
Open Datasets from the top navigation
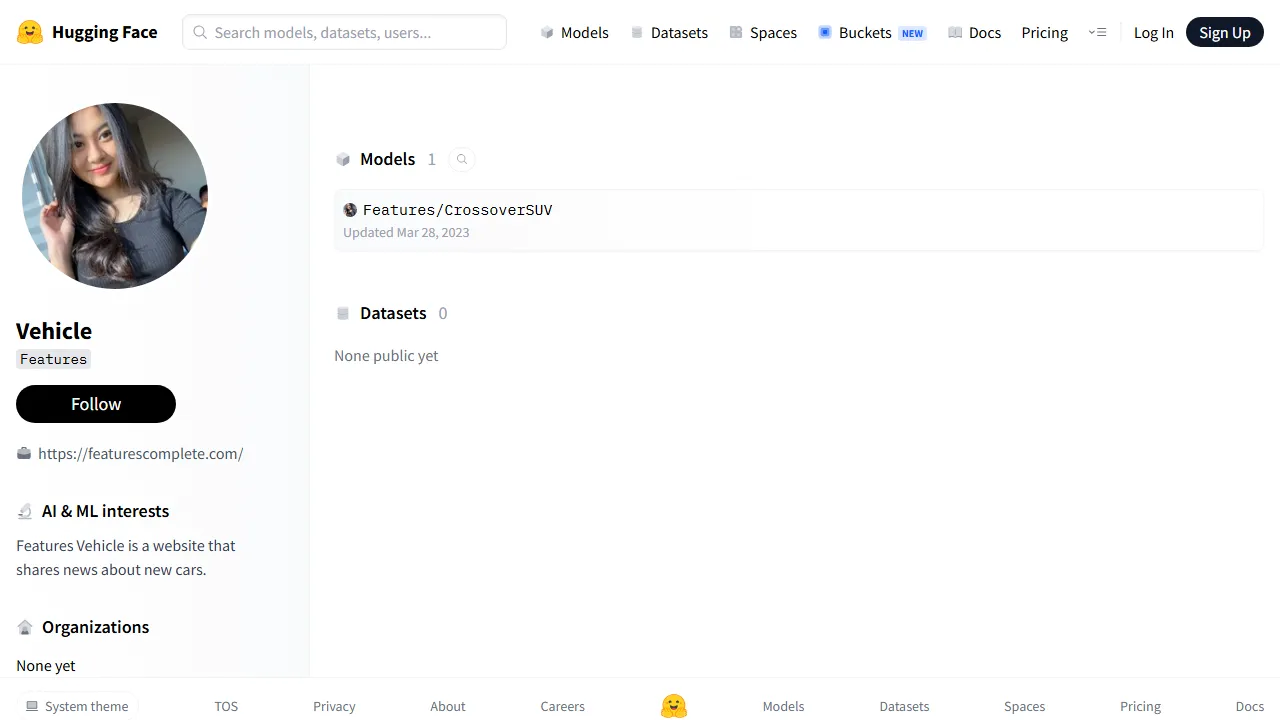point(669,33)
